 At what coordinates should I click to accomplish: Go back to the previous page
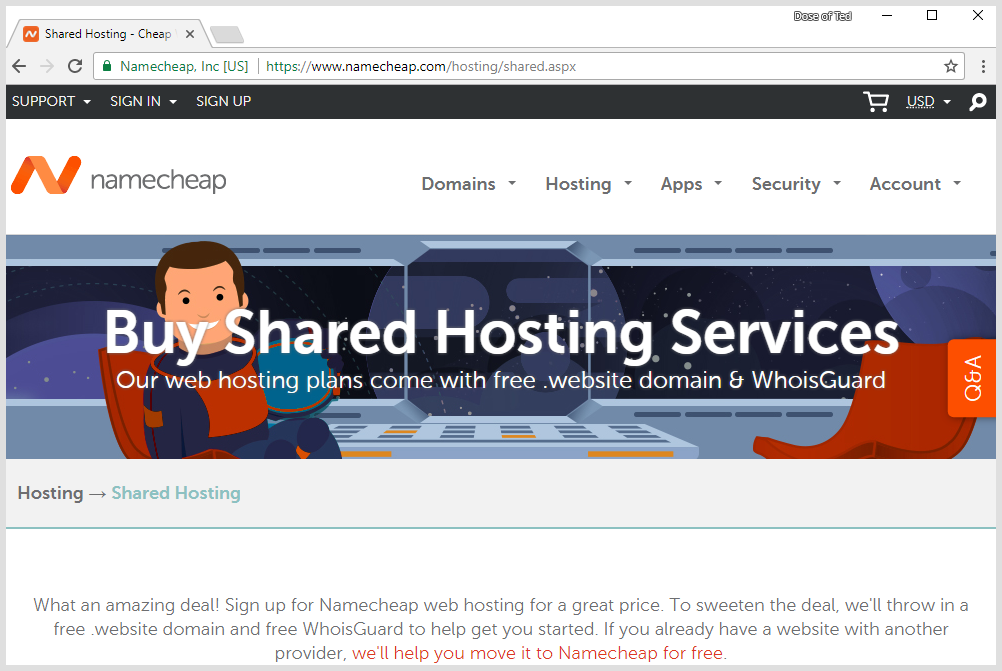(x=18, y=66)
